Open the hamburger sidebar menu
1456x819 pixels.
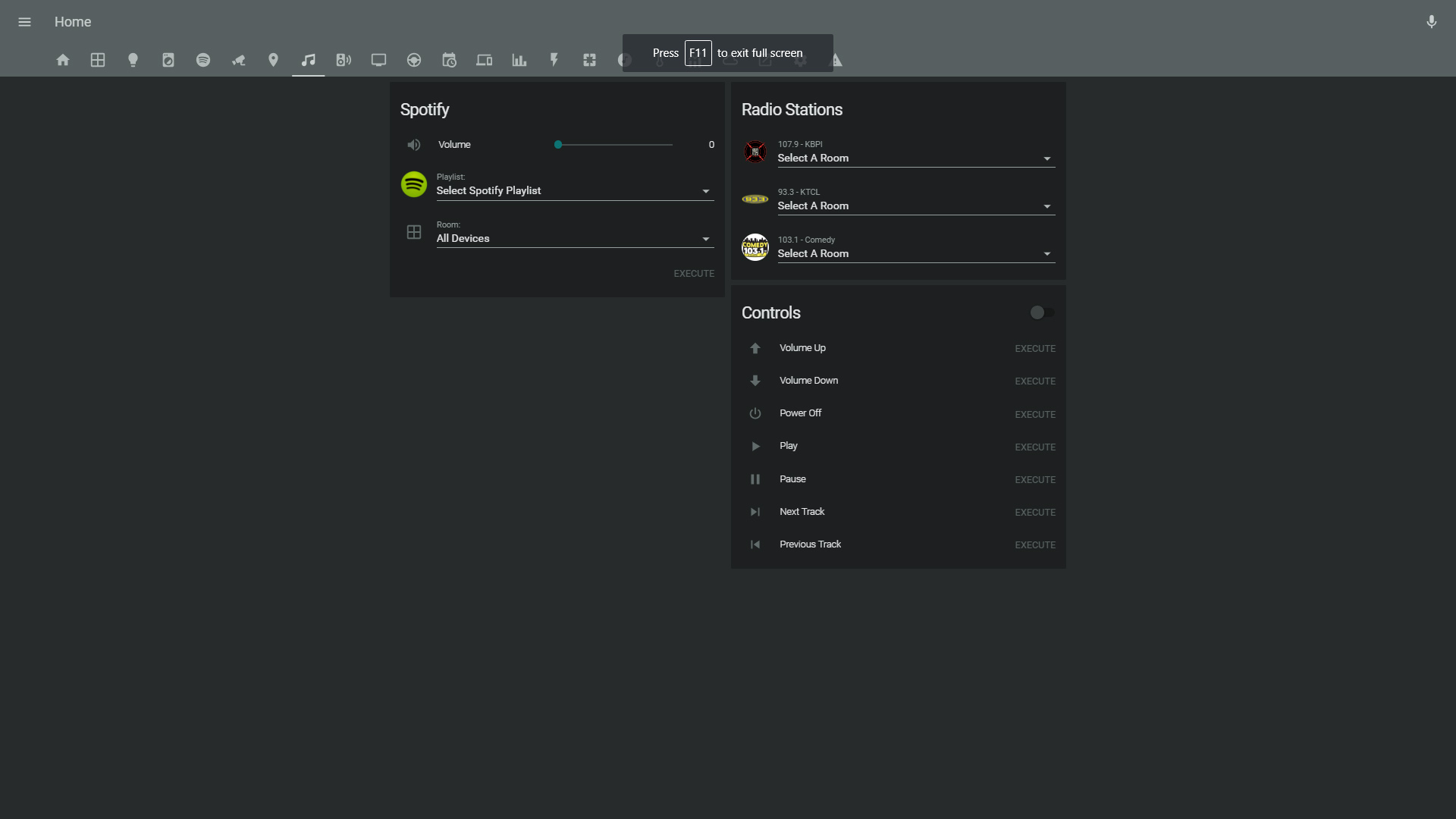coord(24,22)
